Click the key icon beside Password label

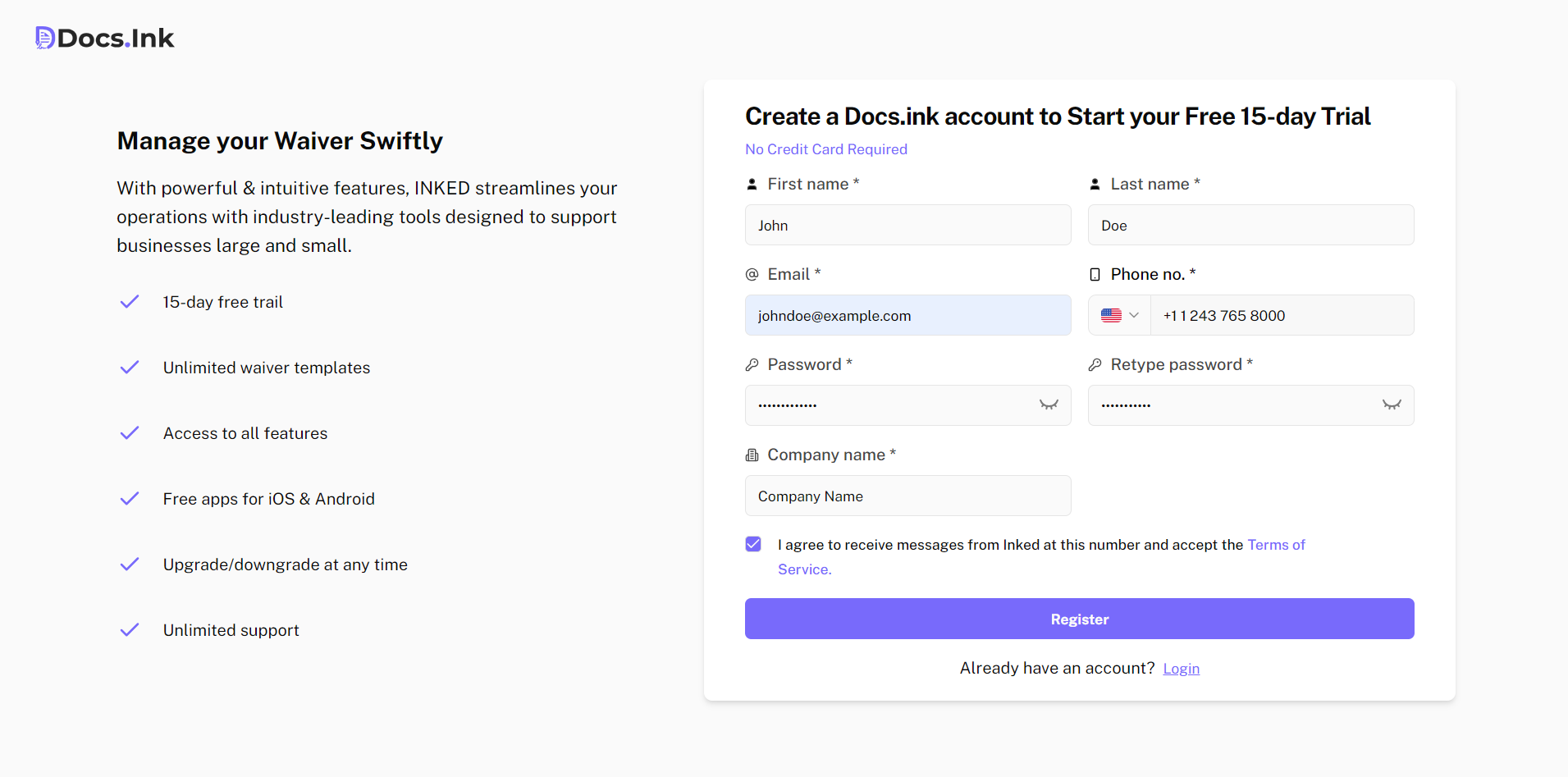click(752, 365)
